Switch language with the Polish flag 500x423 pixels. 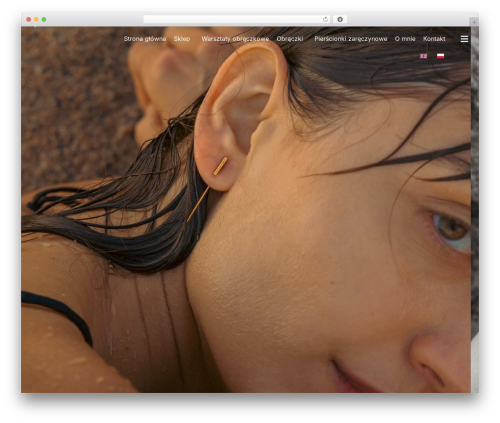coord(441,56)
